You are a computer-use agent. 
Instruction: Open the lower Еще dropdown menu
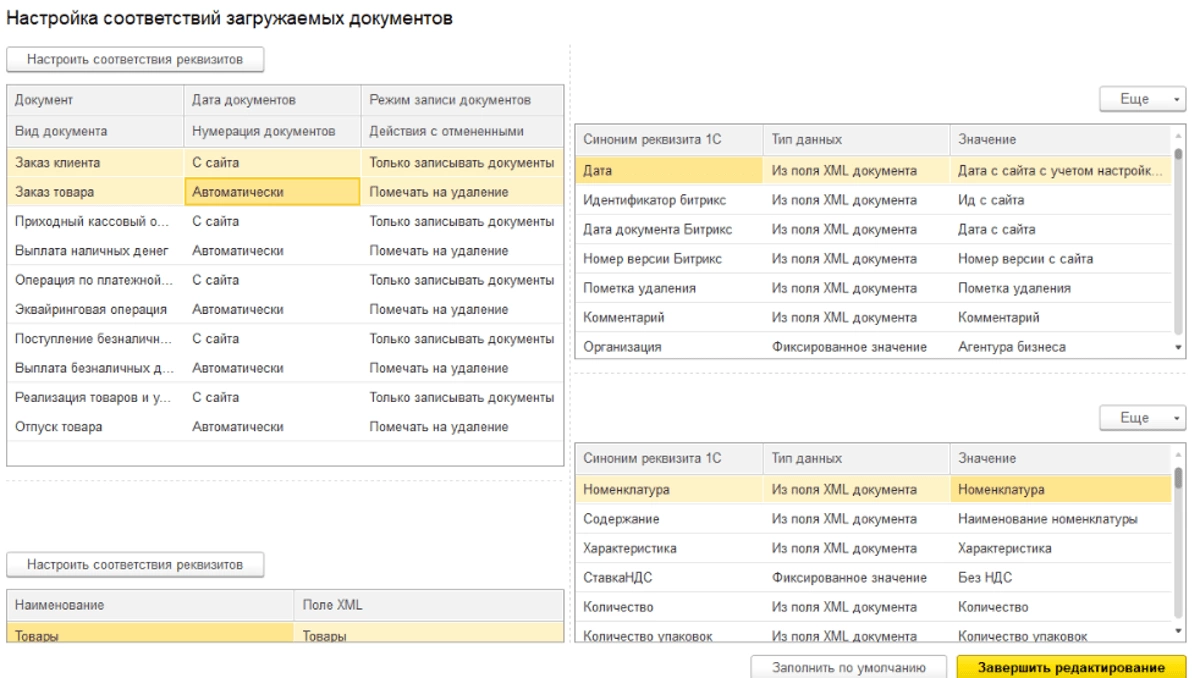tap(1141, 418)
